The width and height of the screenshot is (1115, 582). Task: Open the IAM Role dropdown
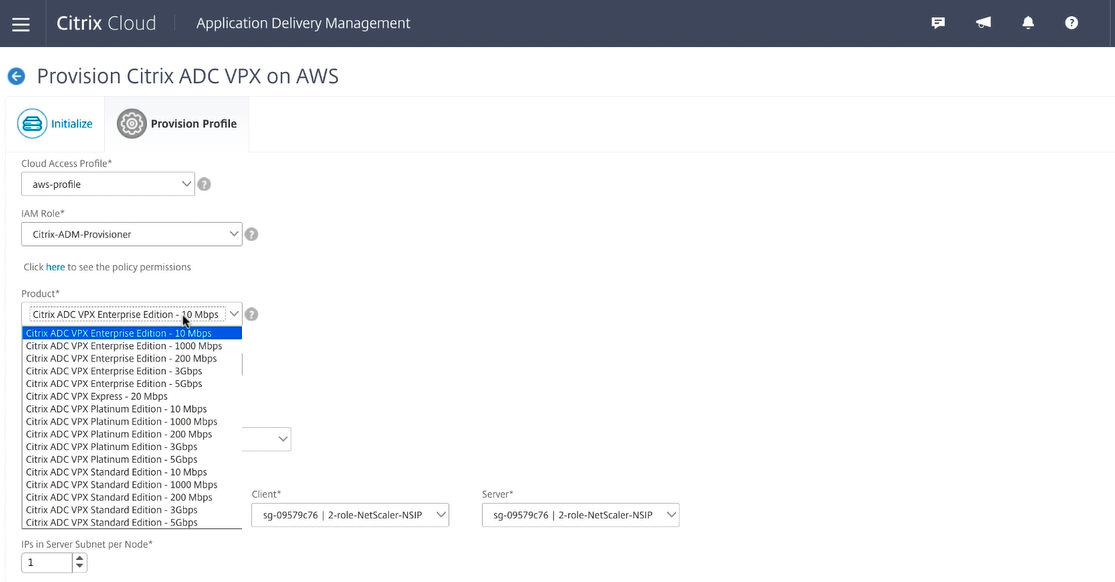(x=131, y=234)
